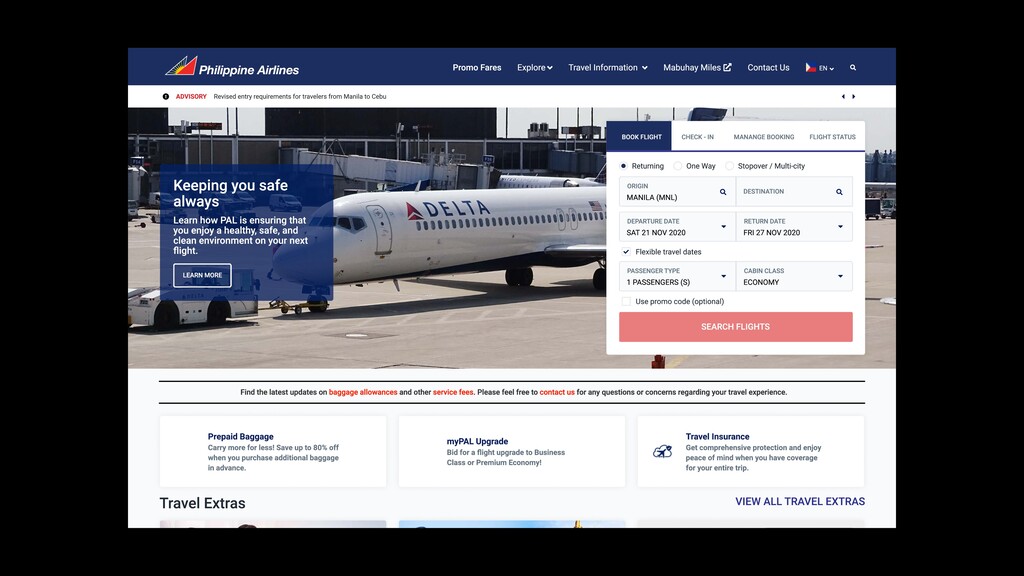Select the Returning trip option
The height and width of the screenshot is (576, 1024).
point(623,166)
